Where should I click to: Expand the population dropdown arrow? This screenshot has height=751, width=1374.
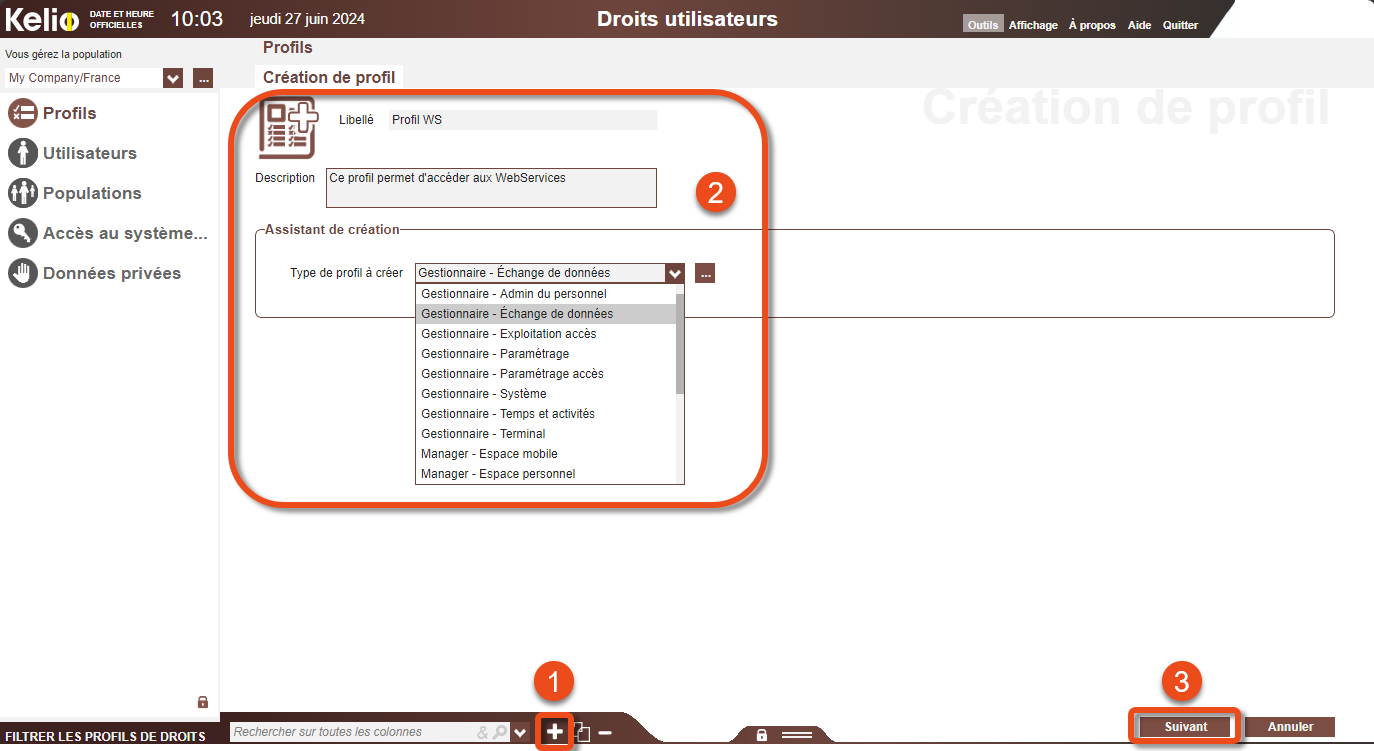pos(173,78)
